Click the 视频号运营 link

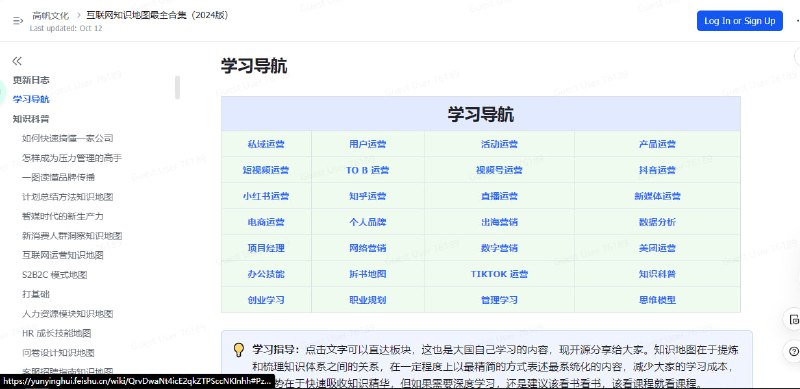tap(499, 170)
